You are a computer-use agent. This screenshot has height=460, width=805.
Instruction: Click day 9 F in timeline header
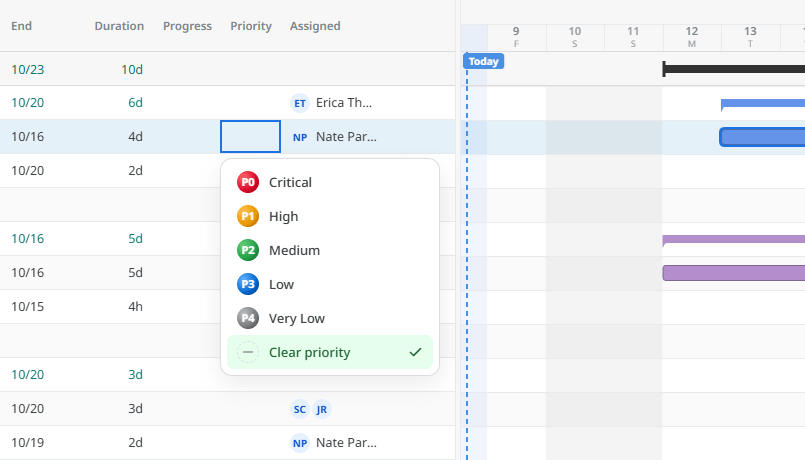tap(516, 37)
